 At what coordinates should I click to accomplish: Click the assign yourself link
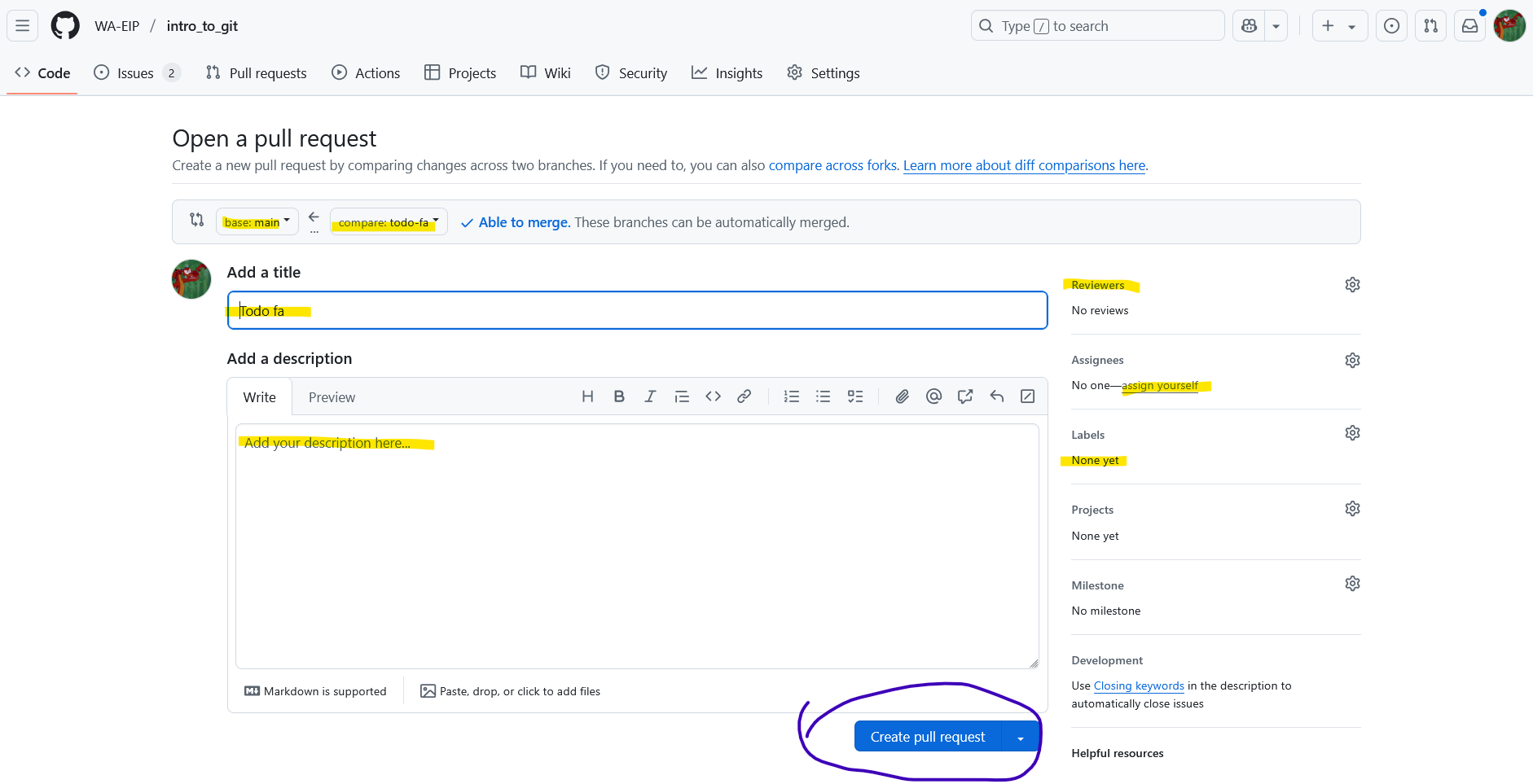click(x=1159, y=386)
